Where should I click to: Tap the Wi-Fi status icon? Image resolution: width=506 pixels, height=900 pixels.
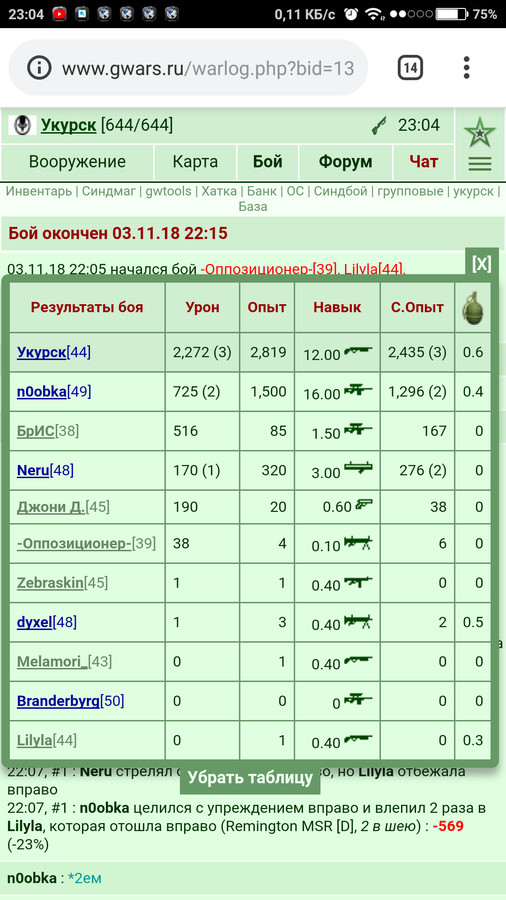[x=375, y=14]
